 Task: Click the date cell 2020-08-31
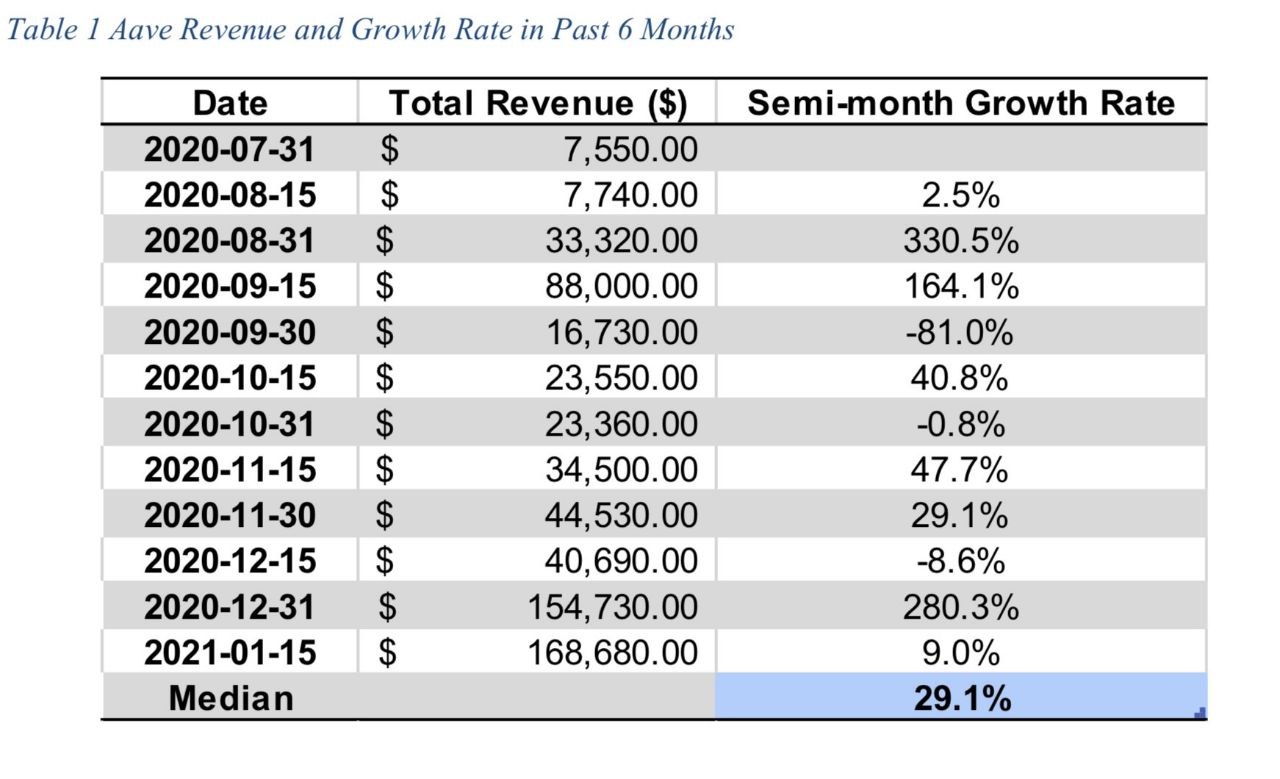[230, 241]
